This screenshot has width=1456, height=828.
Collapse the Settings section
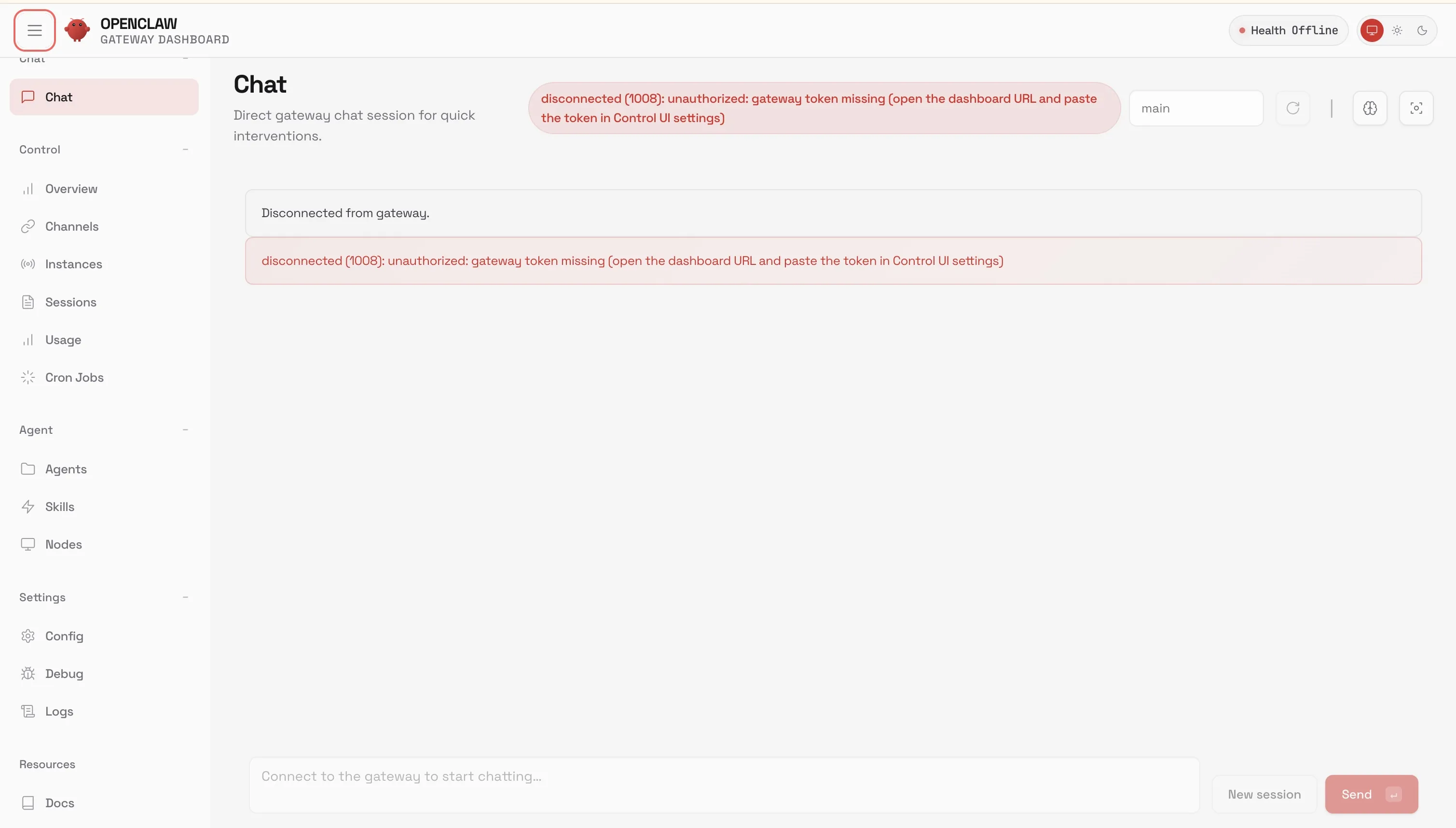click(185, 596)
